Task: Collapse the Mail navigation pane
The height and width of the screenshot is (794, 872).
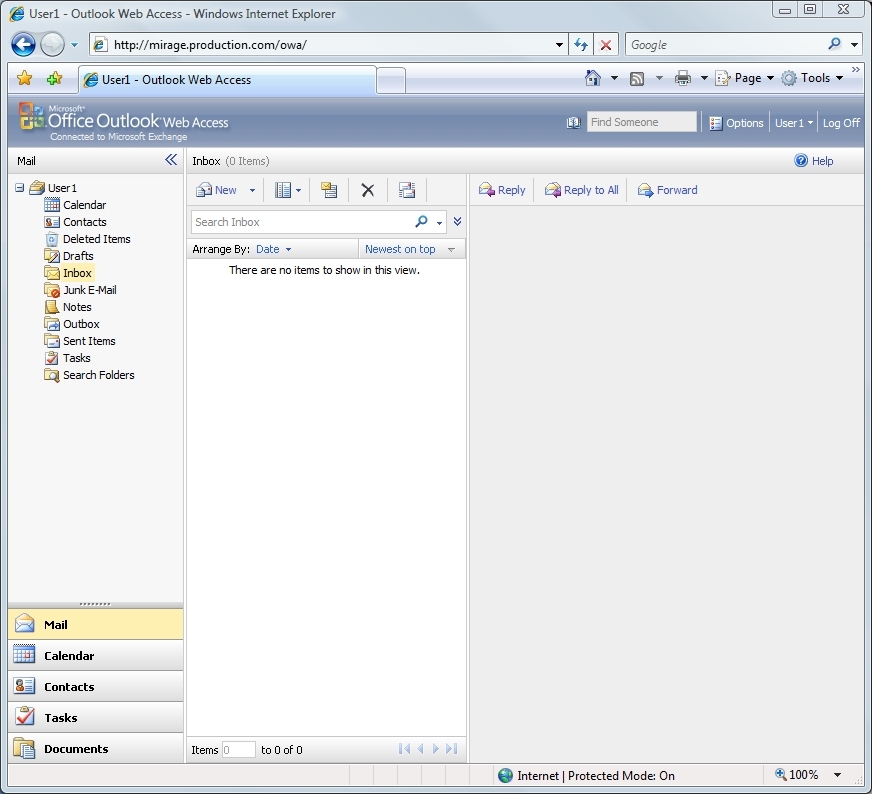Action: pos(171,160)
